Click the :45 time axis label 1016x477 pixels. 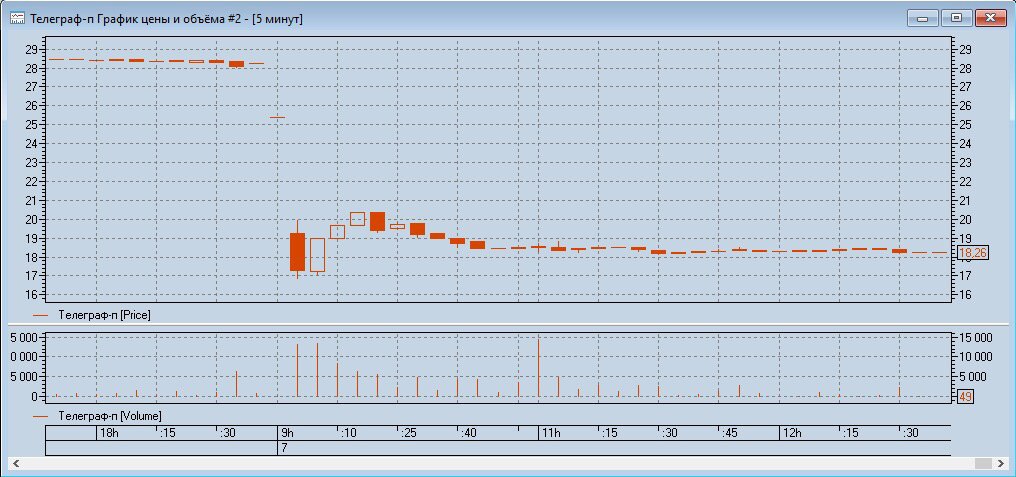tap(729, 433)
